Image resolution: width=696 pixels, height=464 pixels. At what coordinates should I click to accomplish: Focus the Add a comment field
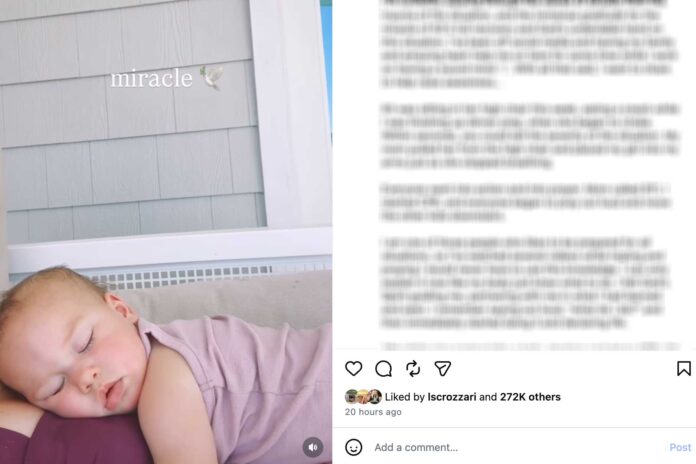click(517, 447)
